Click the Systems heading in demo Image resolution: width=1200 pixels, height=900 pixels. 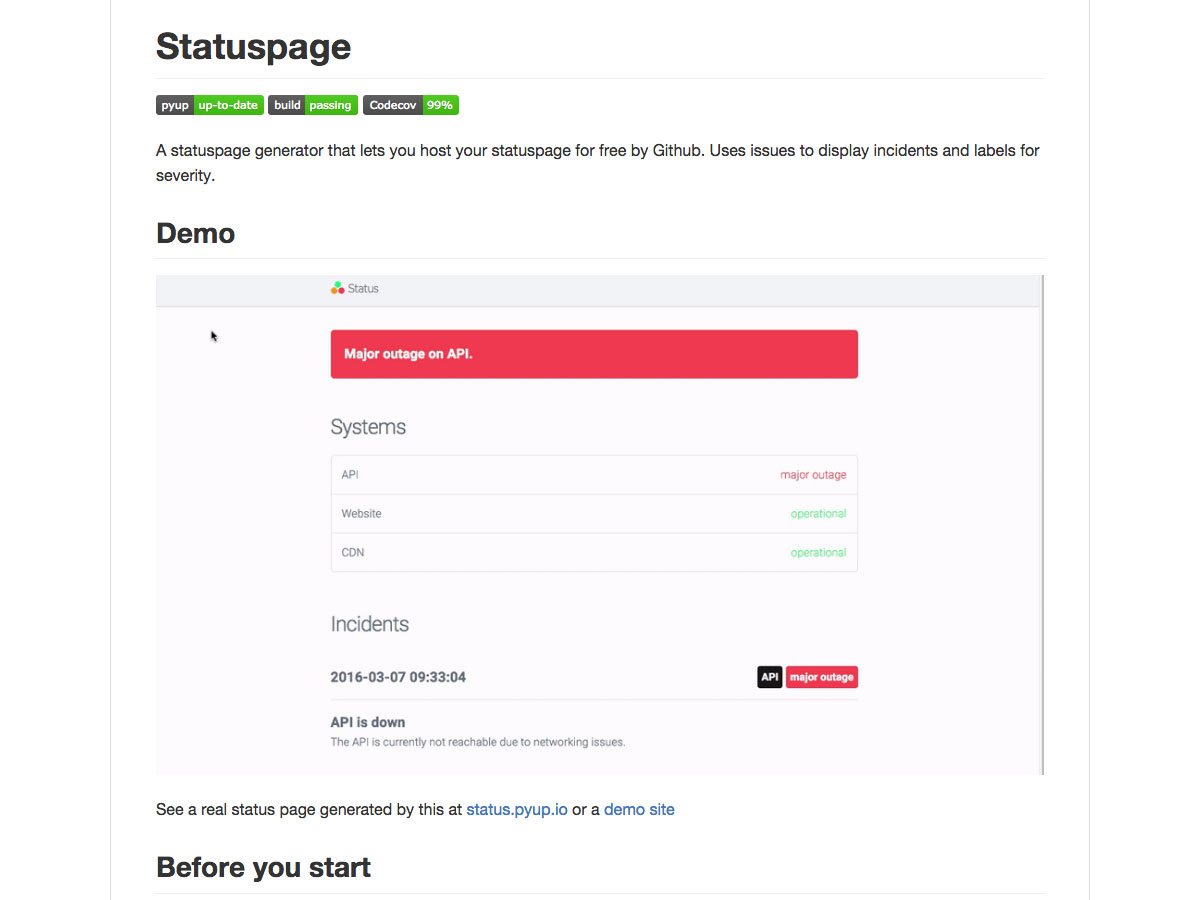pyautogui.click(x=368, y=427)
